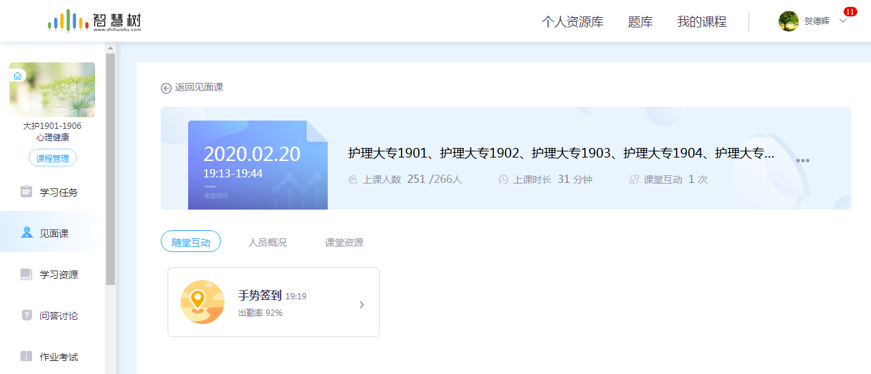Screen dimensions: 871x374
Task: Click the 1 次 interaction count
Action: 698,179
